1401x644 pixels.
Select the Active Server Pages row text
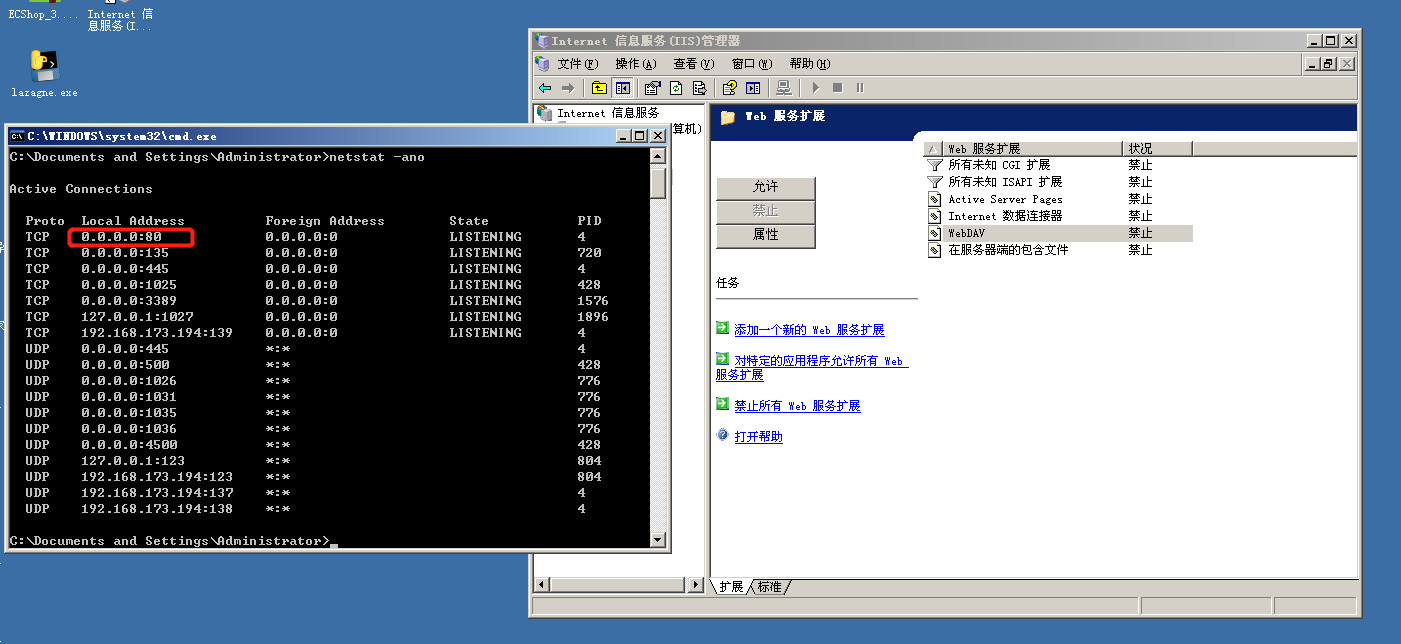(x=1005, y=199)
